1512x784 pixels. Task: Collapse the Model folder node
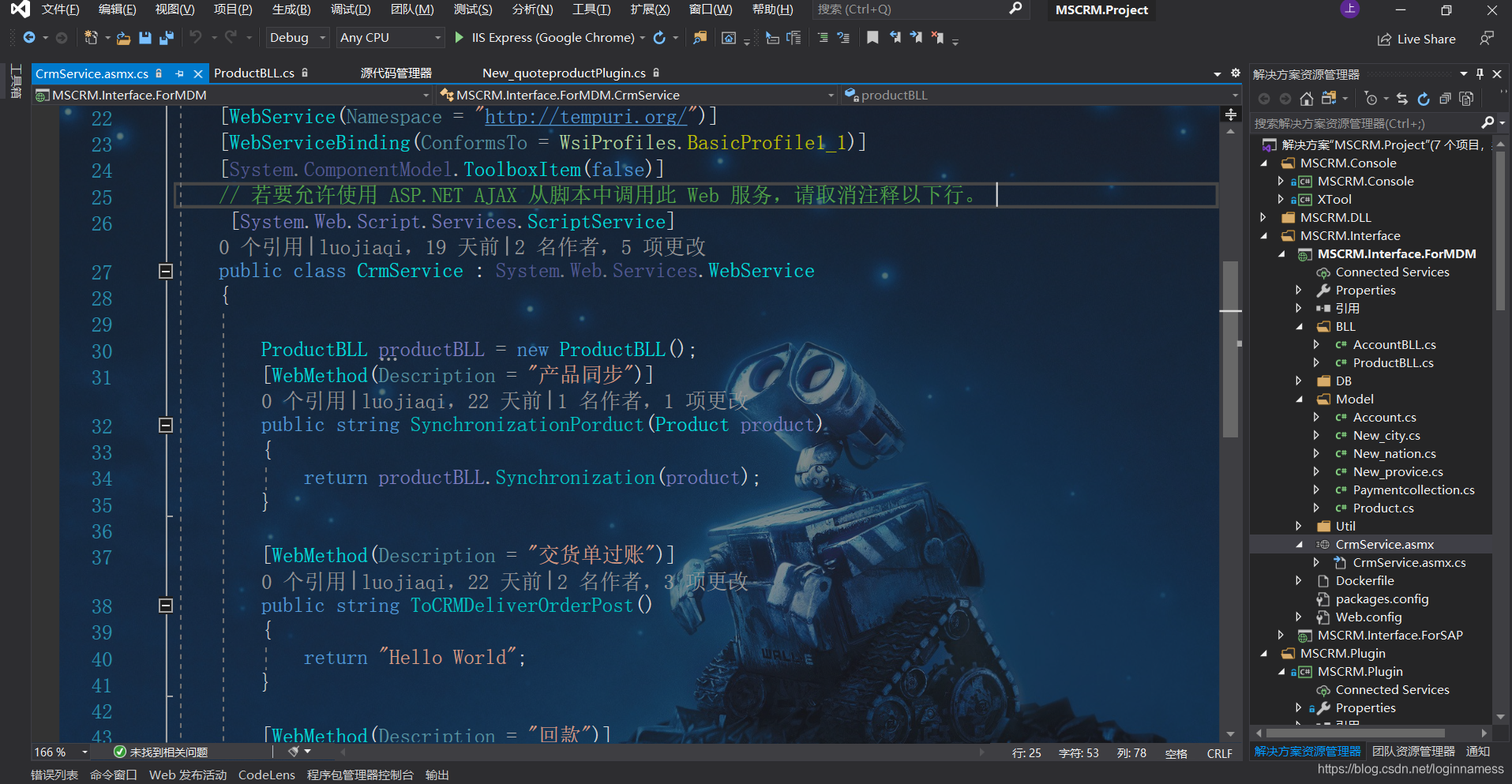tap(1300, 399)
